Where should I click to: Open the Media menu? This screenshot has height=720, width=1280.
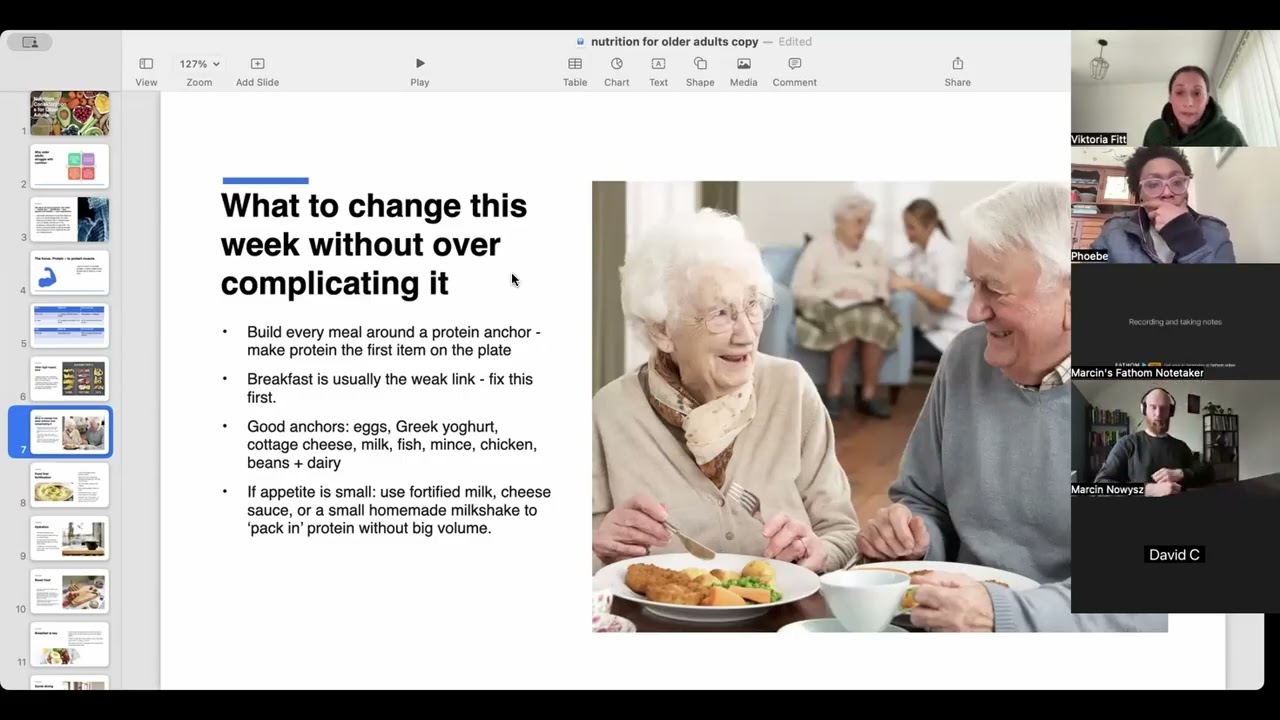click(x=743, y=71)
